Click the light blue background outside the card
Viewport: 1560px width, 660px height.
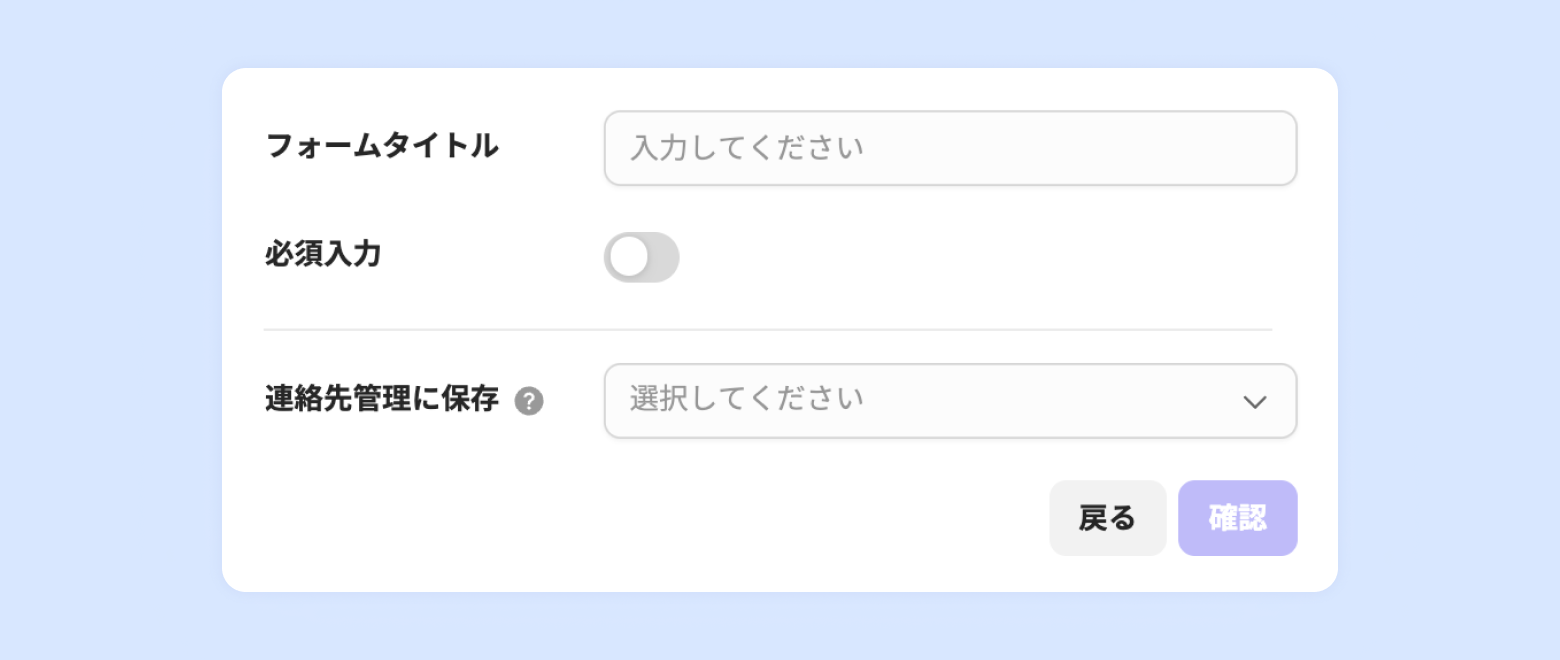[x=110, y=330]
